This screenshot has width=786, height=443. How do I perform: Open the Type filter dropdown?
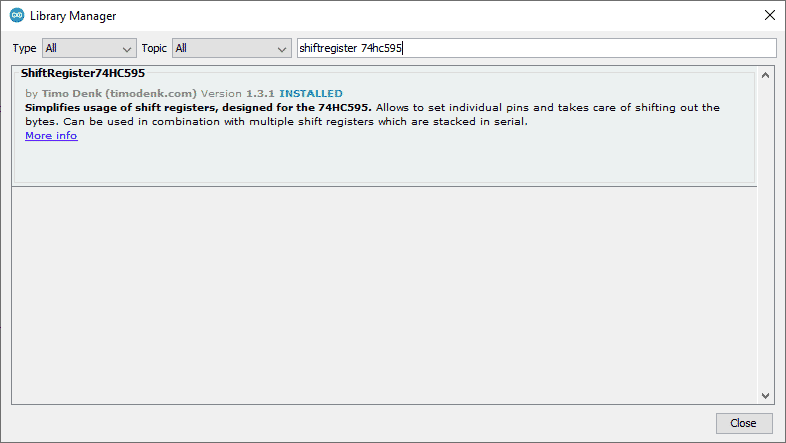pos(89,48)
